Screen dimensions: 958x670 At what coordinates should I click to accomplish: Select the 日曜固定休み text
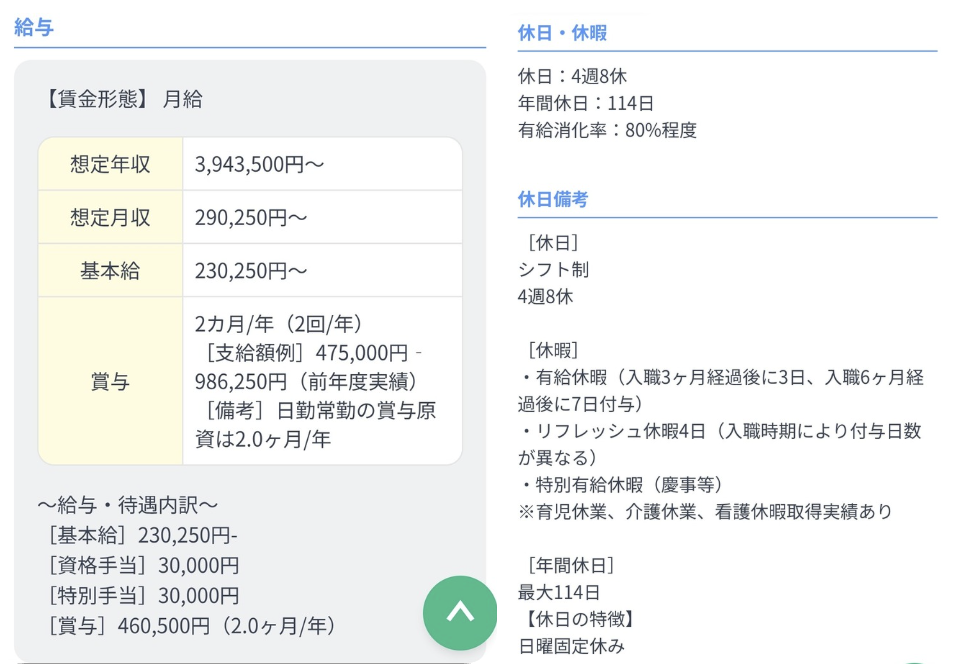pos(571,646)
